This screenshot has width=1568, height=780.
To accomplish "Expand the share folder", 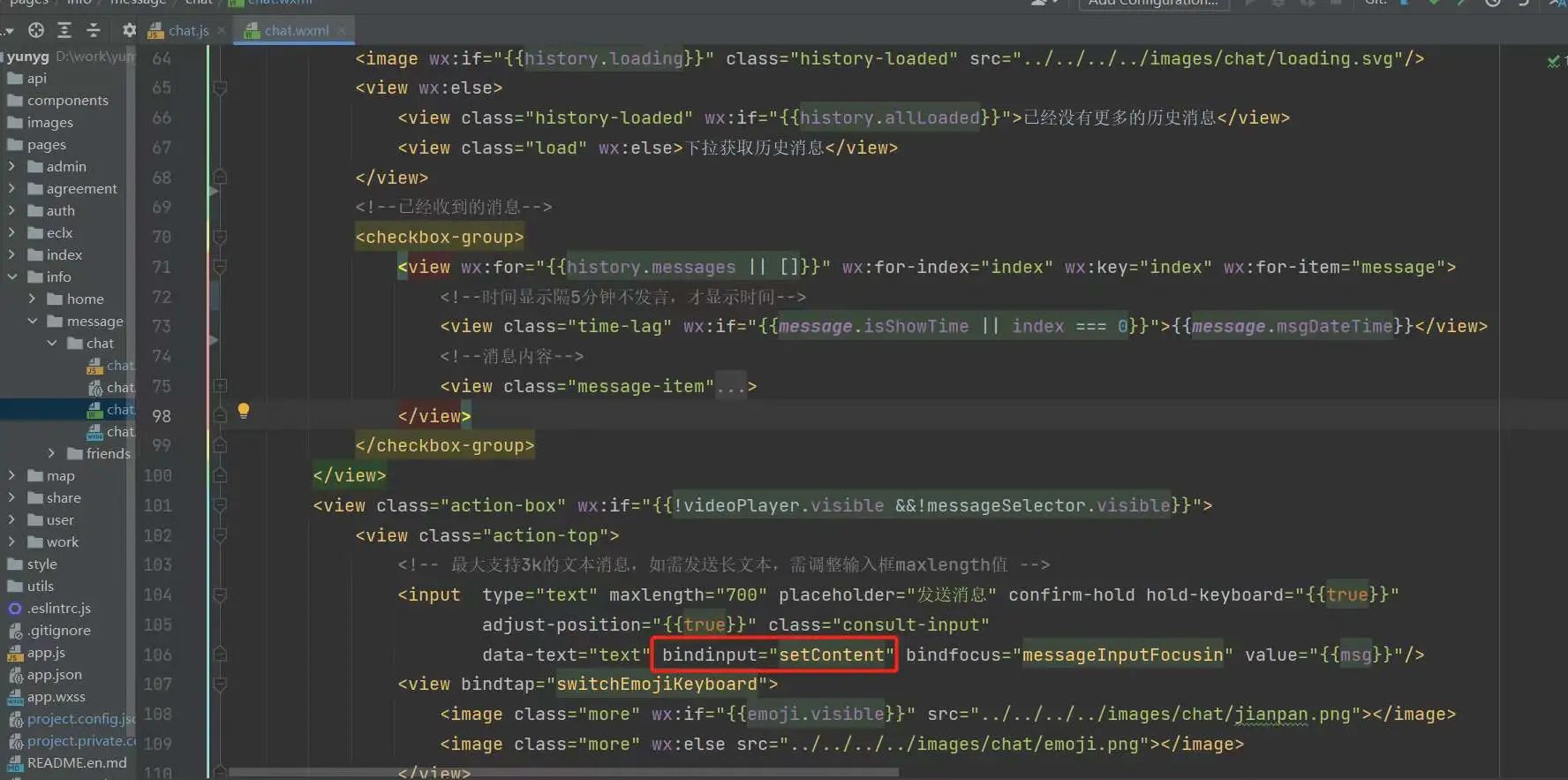I will pyautogui.click(x=11, y=497).
